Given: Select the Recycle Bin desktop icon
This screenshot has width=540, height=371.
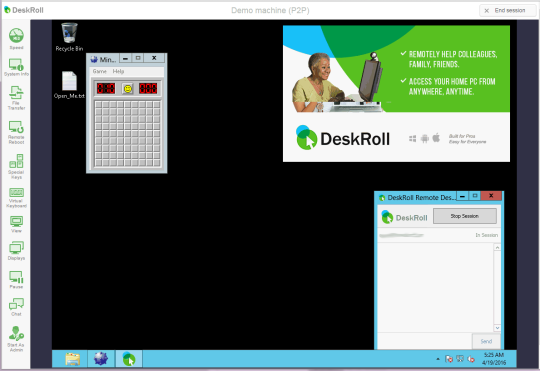Looking at the screenshot, I should pyautogui.click(x=69, y=37).
